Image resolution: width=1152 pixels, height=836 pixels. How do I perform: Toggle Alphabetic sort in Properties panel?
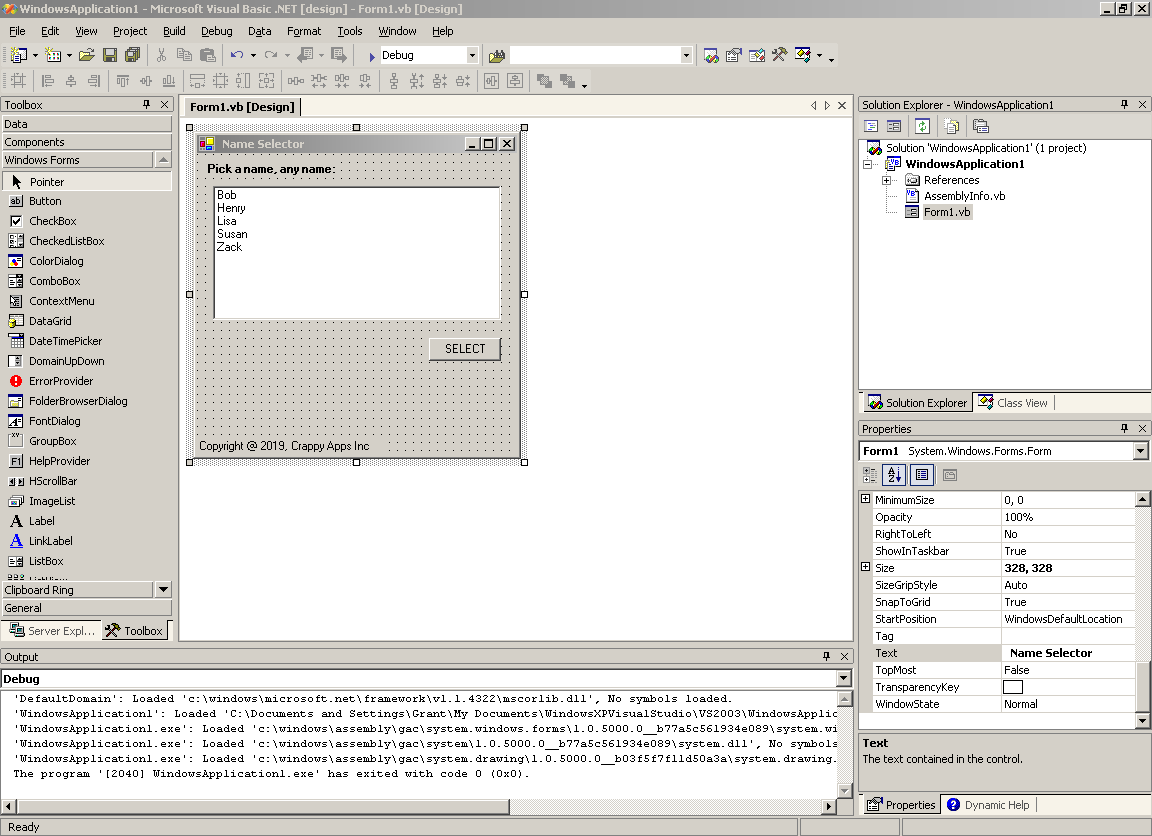tap(894, 475)
